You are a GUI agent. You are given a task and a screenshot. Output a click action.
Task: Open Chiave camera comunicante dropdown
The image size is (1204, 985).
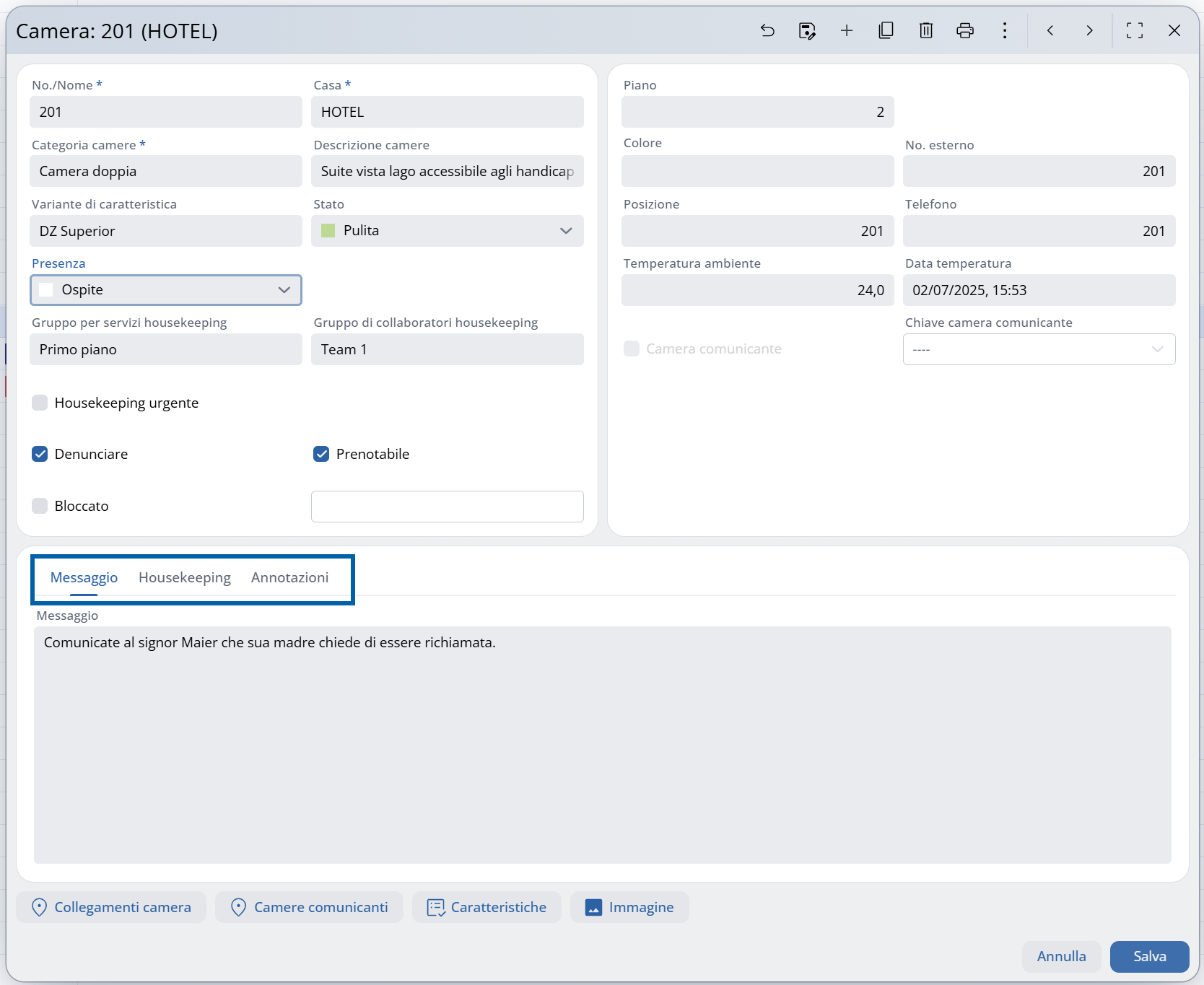pos(1038,349)
